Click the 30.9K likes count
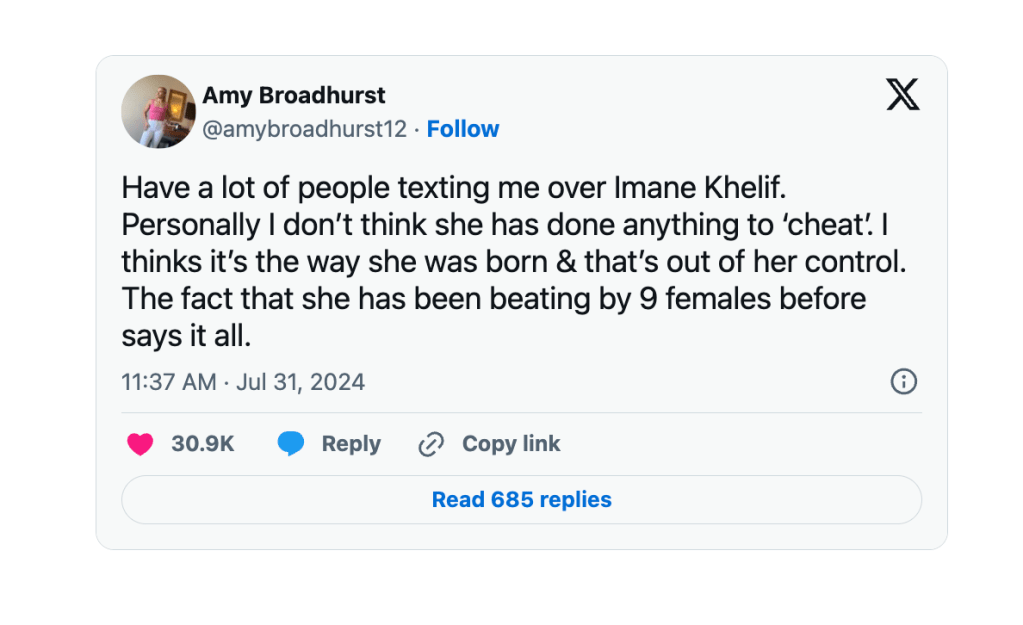 (203, 444)
